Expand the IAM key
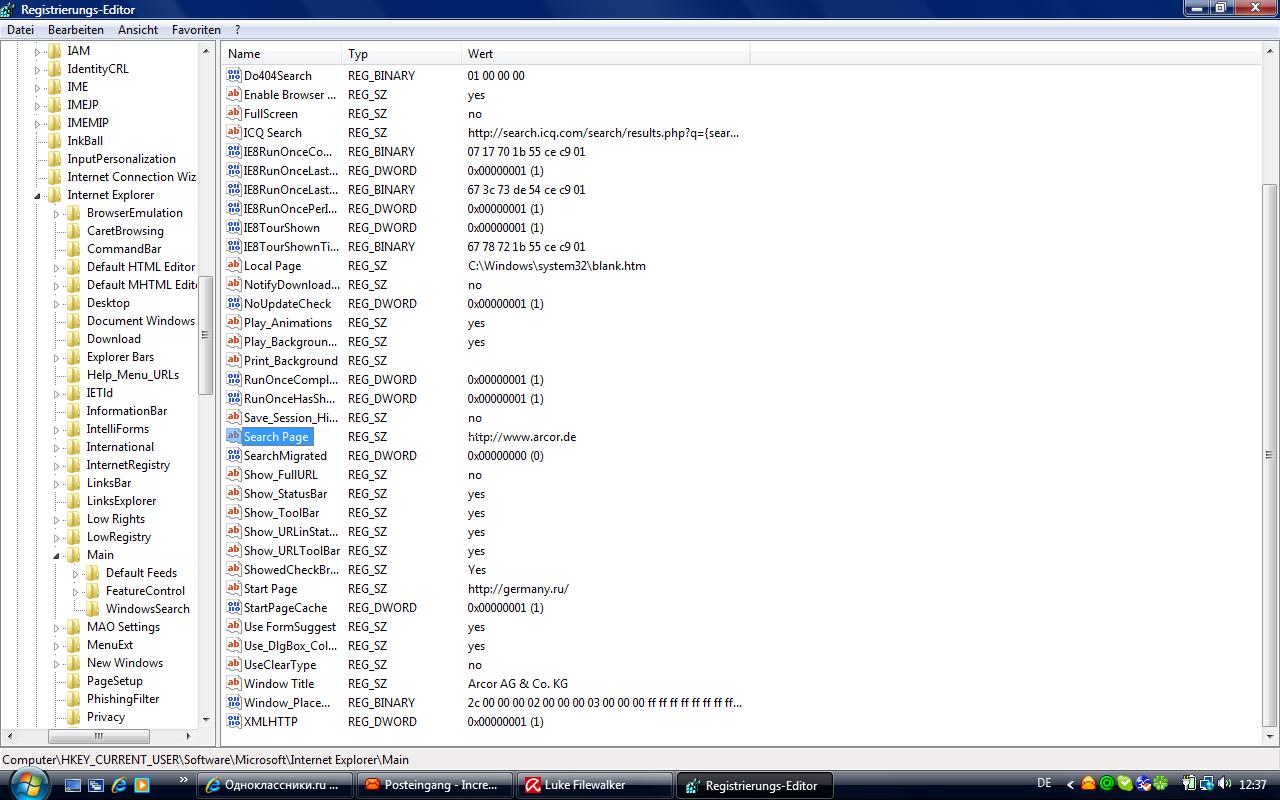This screenshot has width=1280, height=800. click(x=38, y=51)
